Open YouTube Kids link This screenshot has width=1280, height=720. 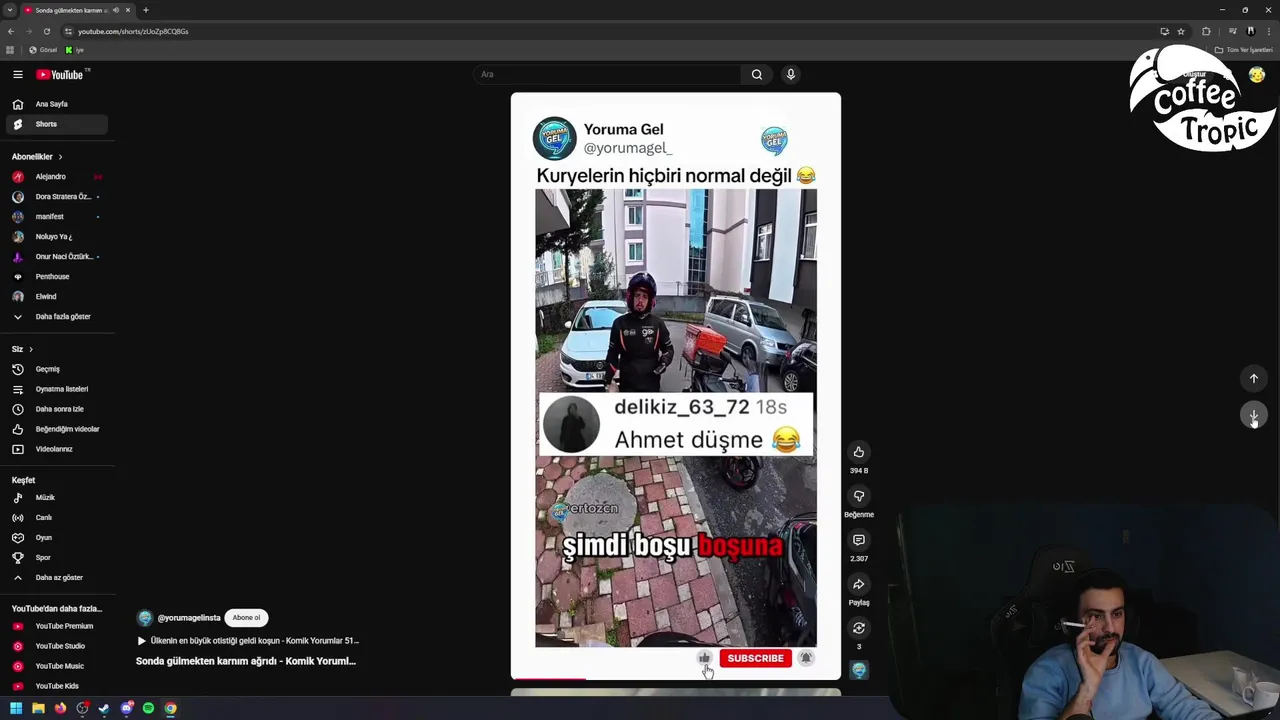point(56,686)
